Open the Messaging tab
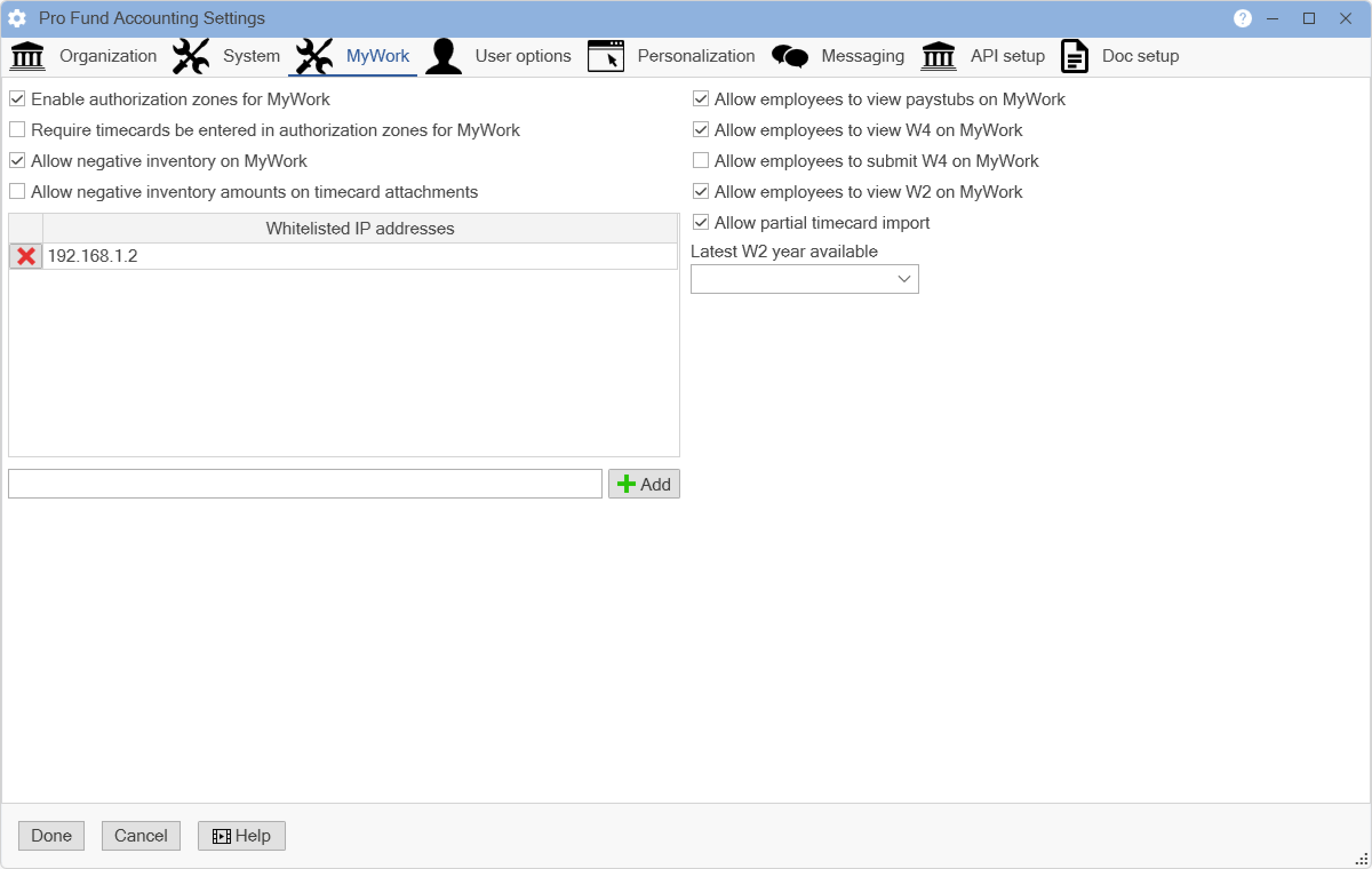Viewport: 1372px width, 869px height. (x=862, y=56)
